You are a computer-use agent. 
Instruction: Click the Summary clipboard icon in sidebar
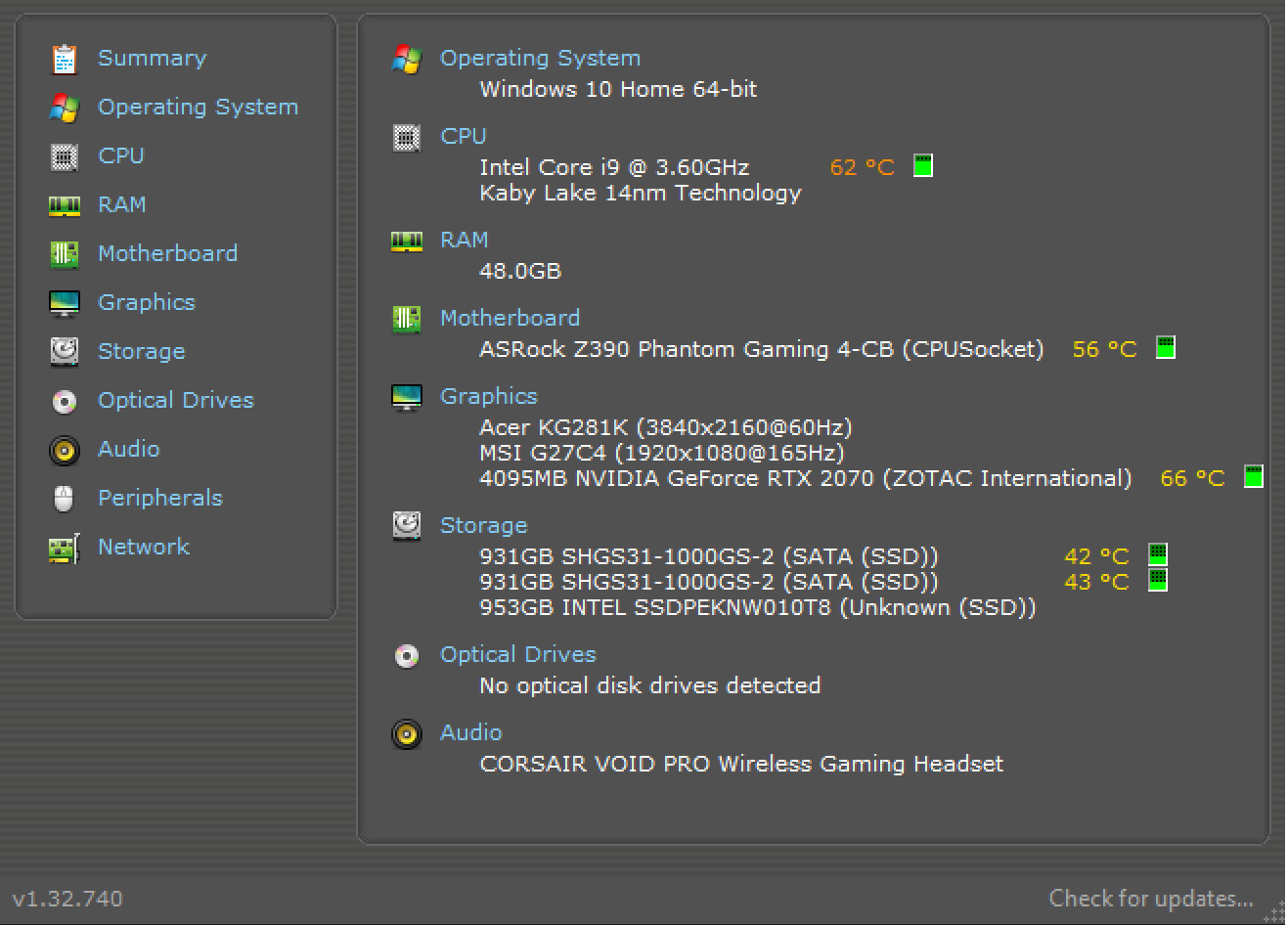tap(65, 59)
